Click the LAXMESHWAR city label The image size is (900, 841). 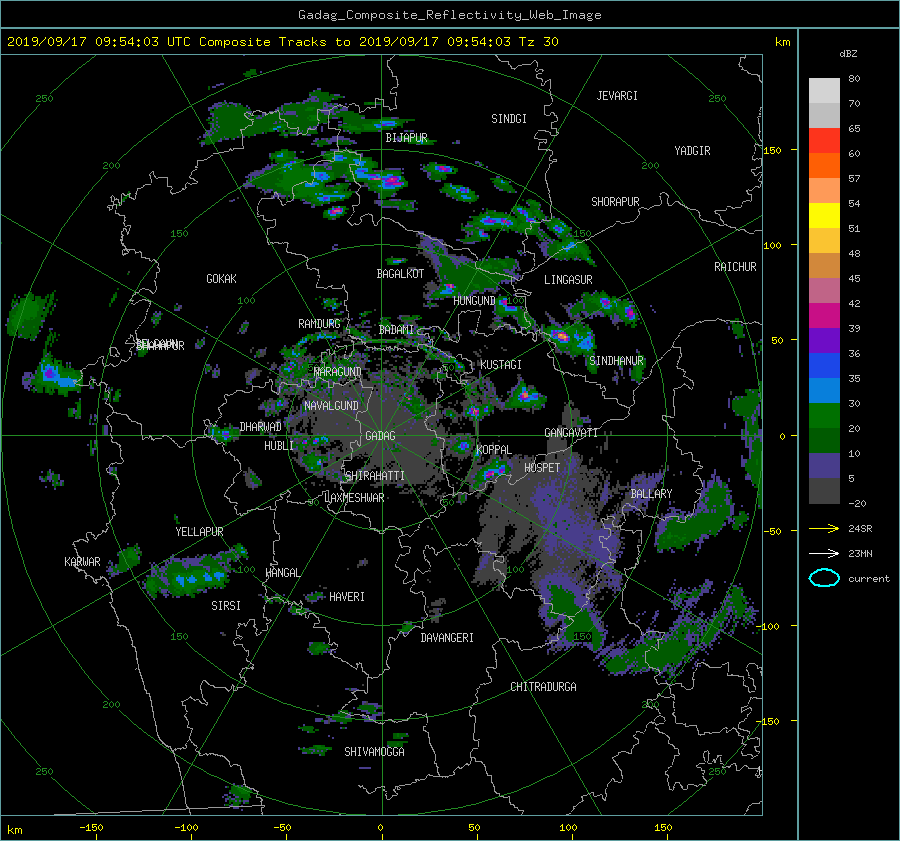click(354, 498)
